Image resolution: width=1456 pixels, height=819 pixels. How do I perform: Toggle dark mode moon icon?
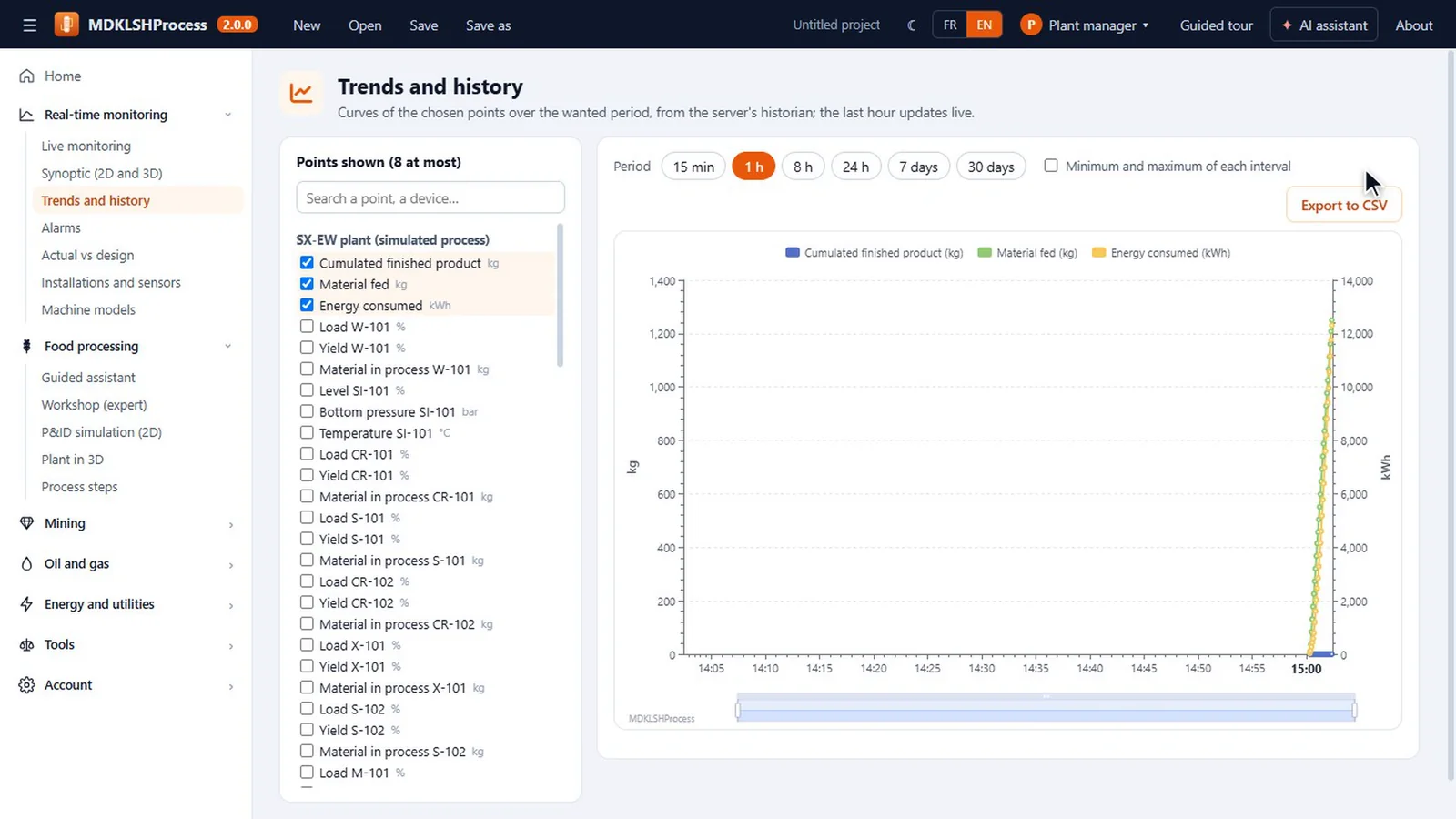coord(911,25)
